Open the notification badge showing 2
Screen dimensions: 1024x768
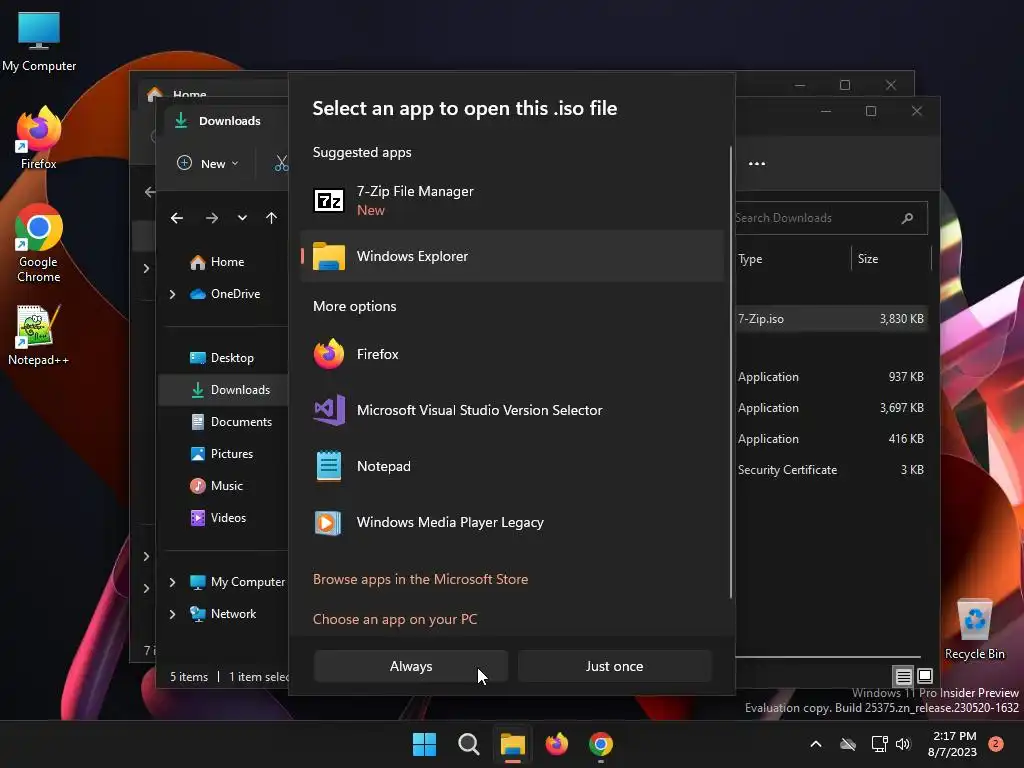(996, 744)
